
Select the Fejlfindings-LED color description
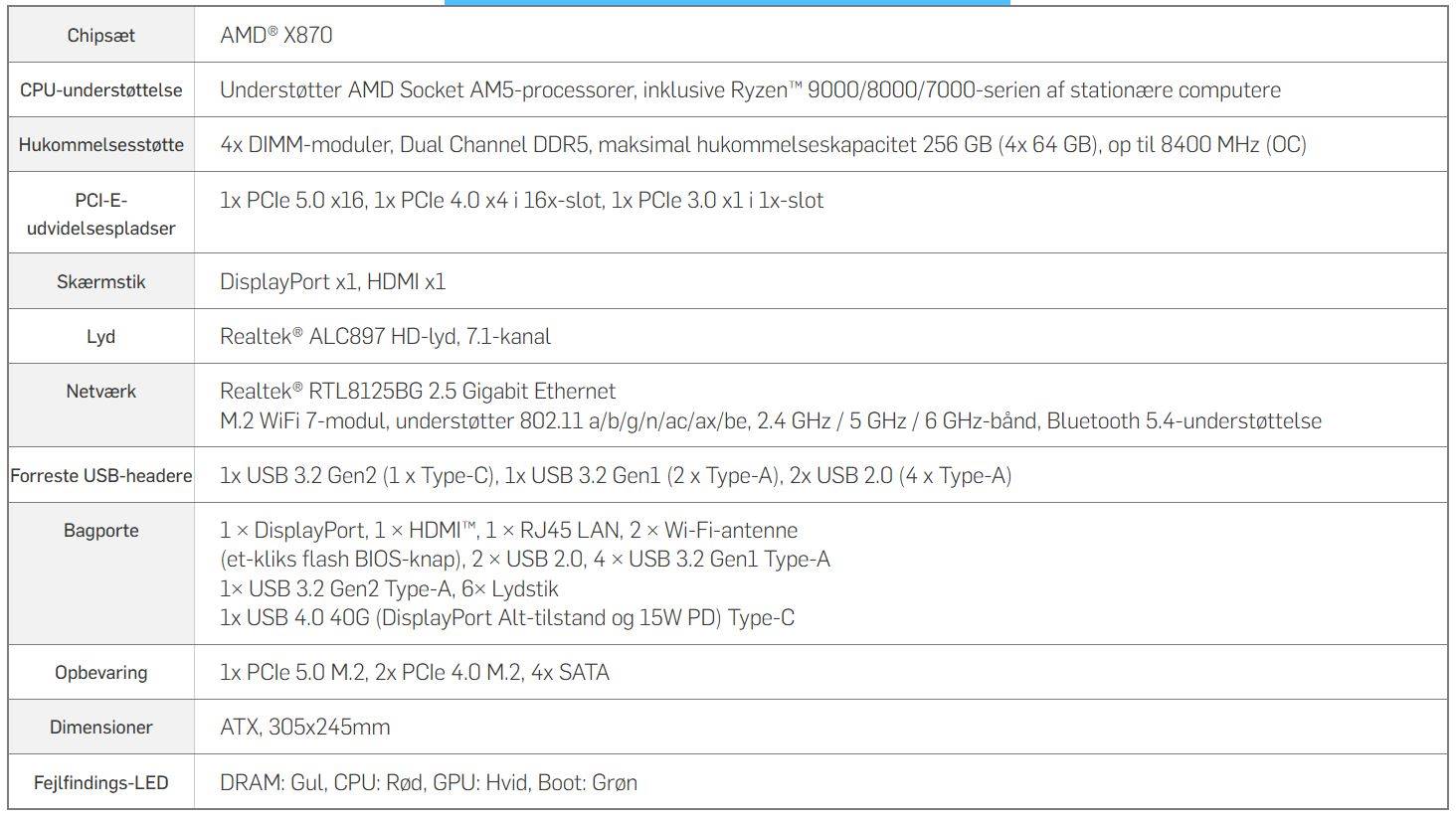click(428, 783)
